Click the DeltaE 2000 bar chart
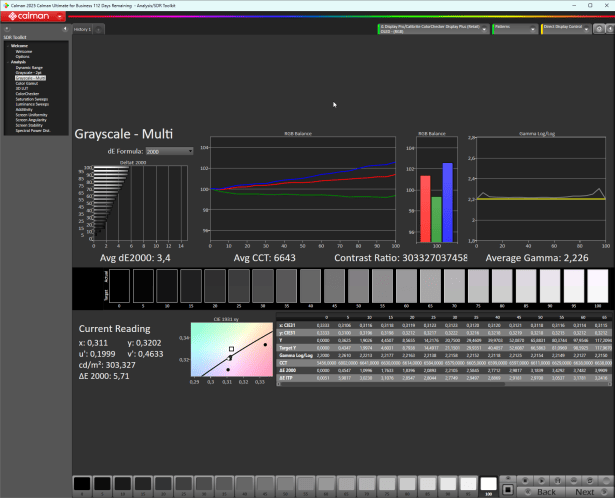 pos(140,203)
